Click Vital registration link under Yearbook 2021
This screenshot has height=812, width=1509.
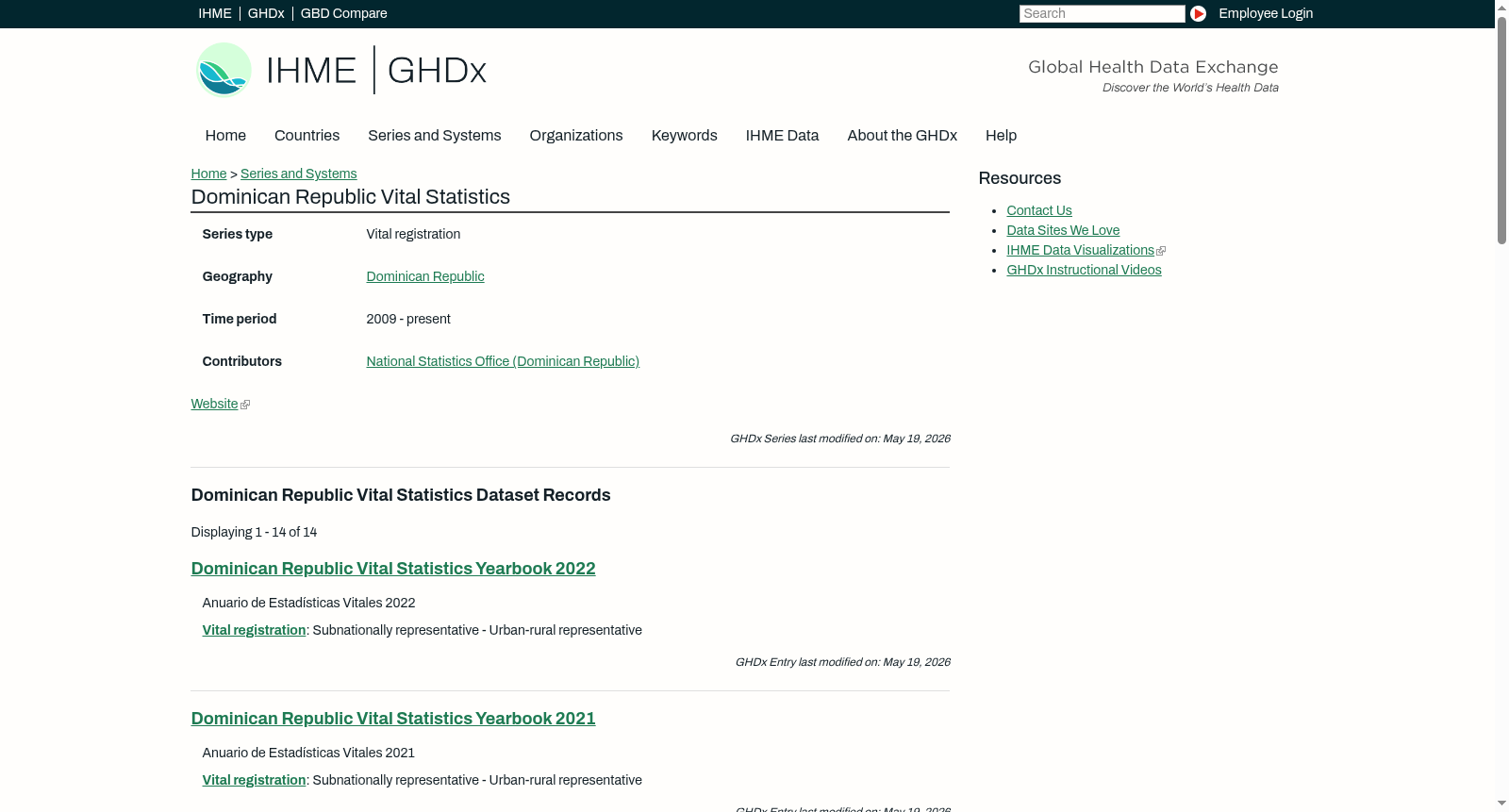254,780
